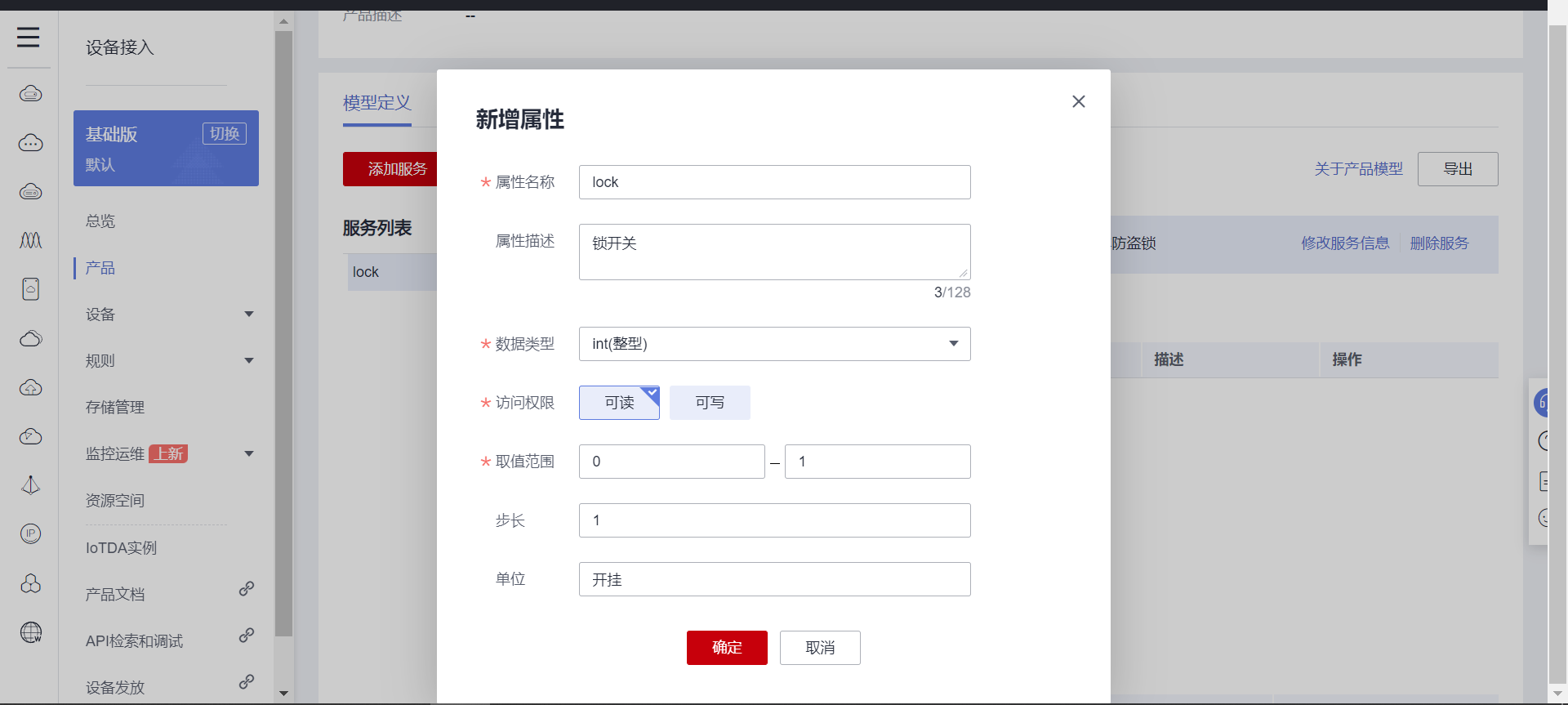This screenshot has width=1568, height=705.
Task: Click the pyramid network icon
Action: [30, 485]
